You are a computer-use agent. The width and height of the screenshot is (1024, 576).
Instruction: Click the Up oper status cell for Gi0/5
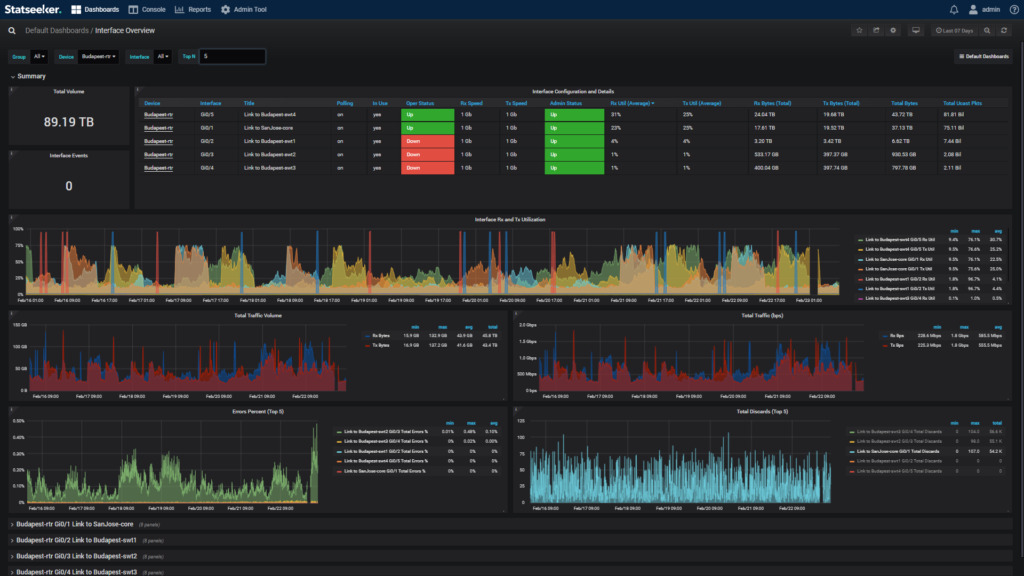click(x=428, y=115)
